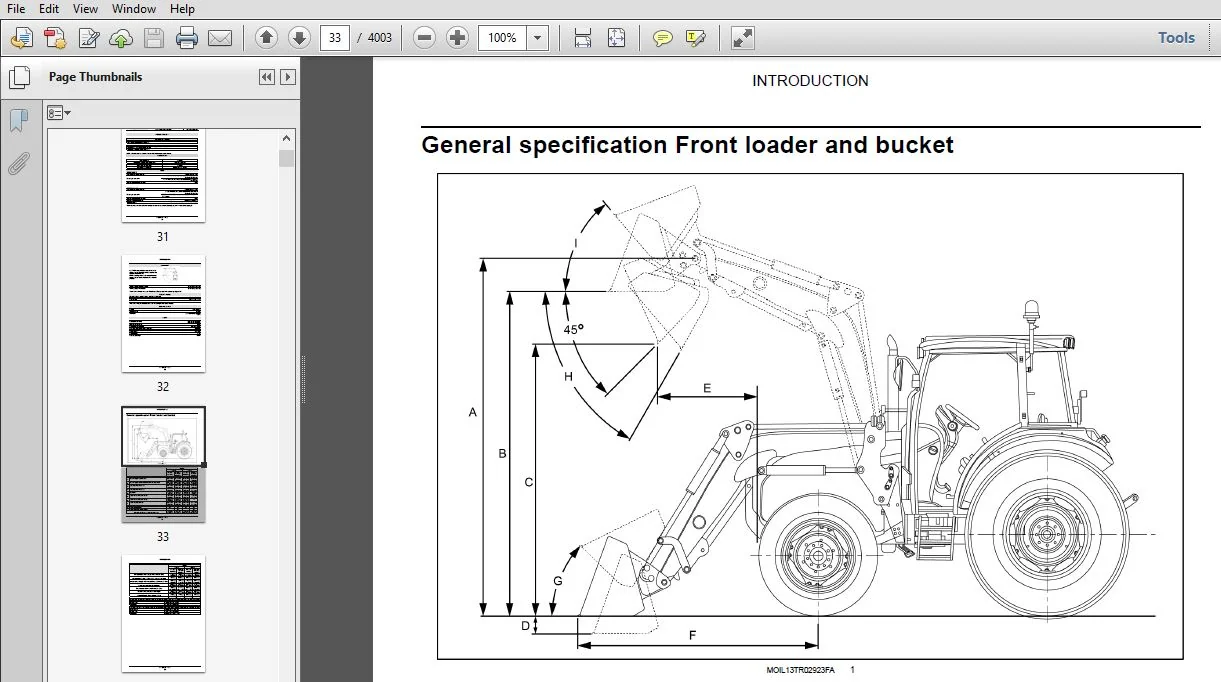Viewport: 1221px width, 682px height.
Task: Select the thumbnail below page 33
Action: coord(163,614)
